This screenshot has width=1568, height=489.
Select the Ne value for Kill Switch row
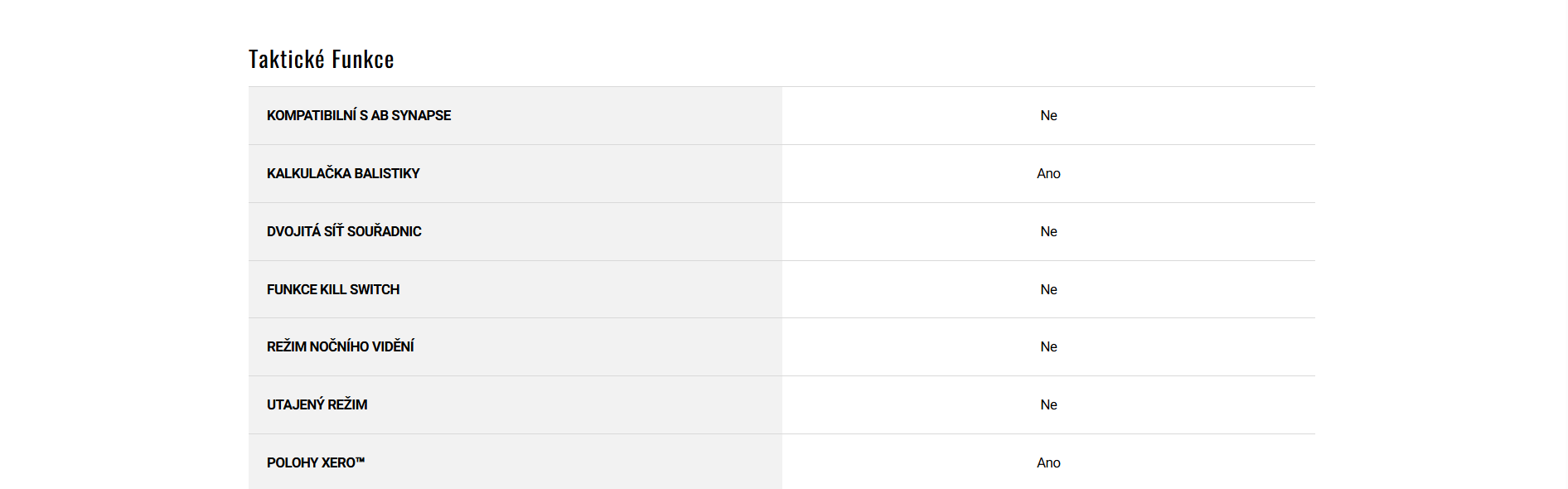pos(1048,290)
